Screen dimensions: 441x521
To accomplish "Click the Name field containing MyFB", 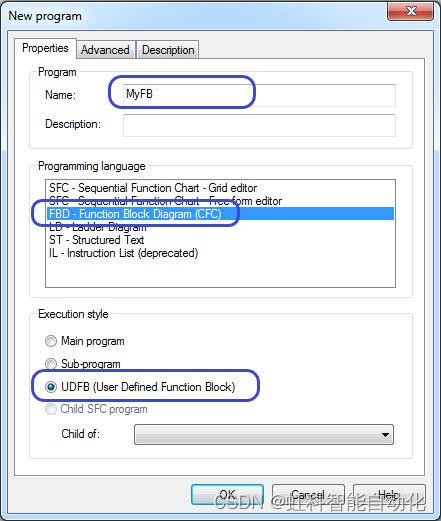I will click(x=259, y=95).
